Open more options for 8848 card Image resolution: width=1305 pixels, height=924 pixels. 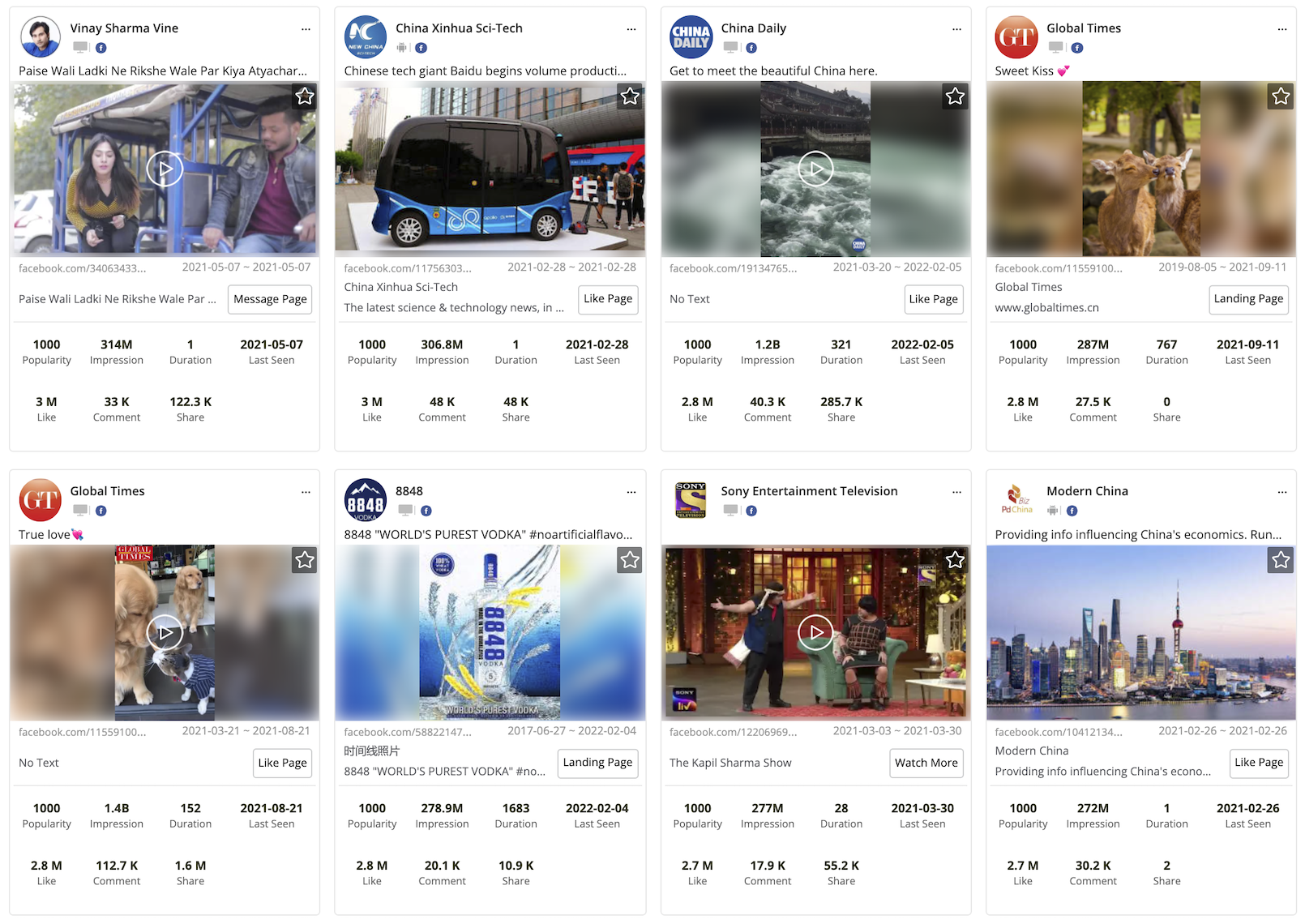tap(631, 492)
